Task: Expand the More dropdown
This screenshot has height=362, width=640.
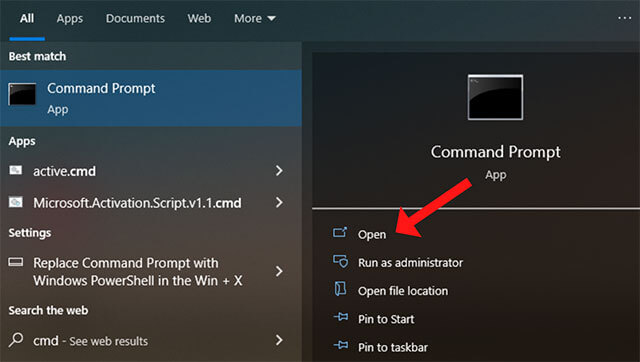Action: (x=255, y=19)
